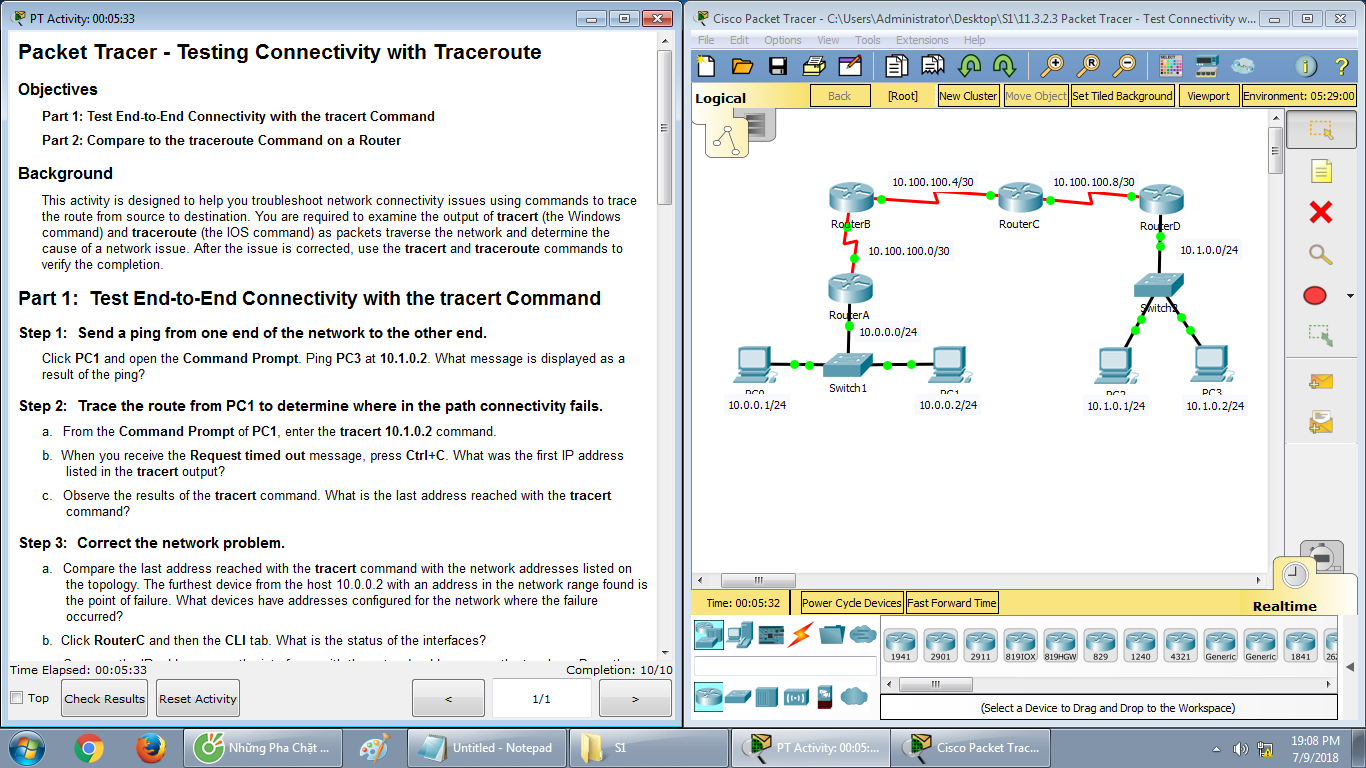Check the Top checkbox
Image resolution: width=1366 pixels, height=768 pixels.
coord(15,698)
